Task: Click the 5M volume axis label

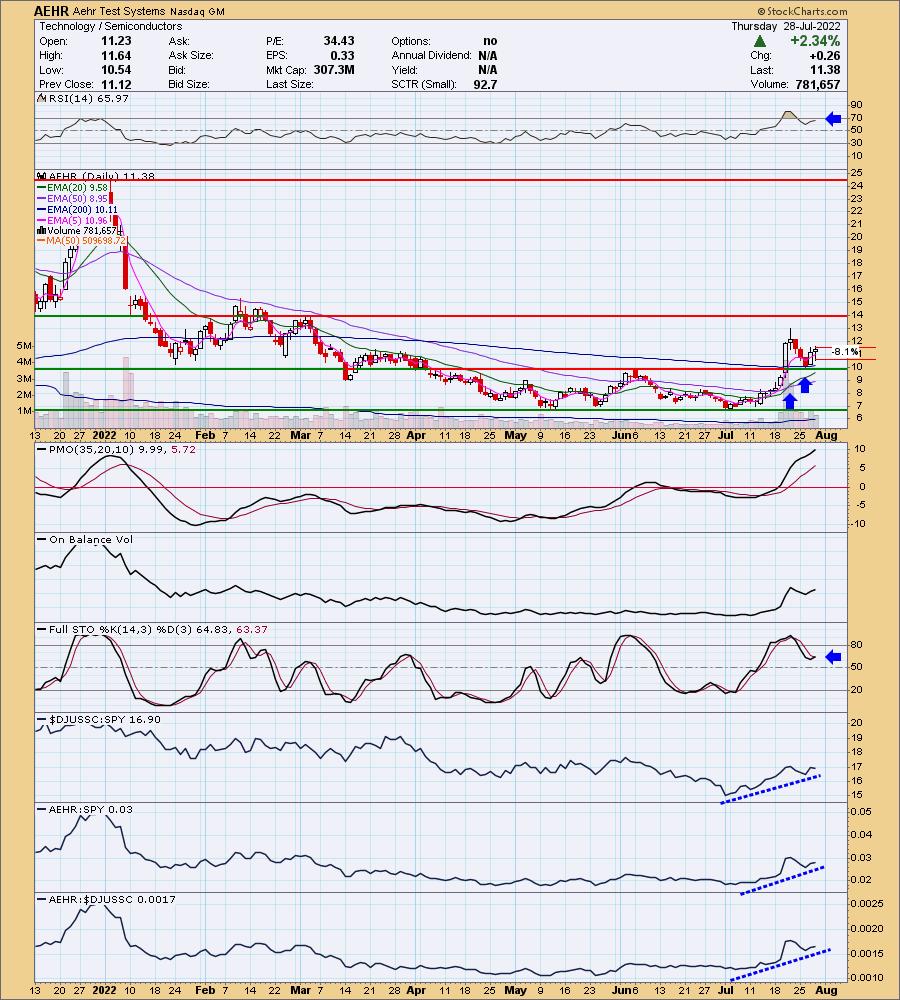Action: click(x=24, y=346)
